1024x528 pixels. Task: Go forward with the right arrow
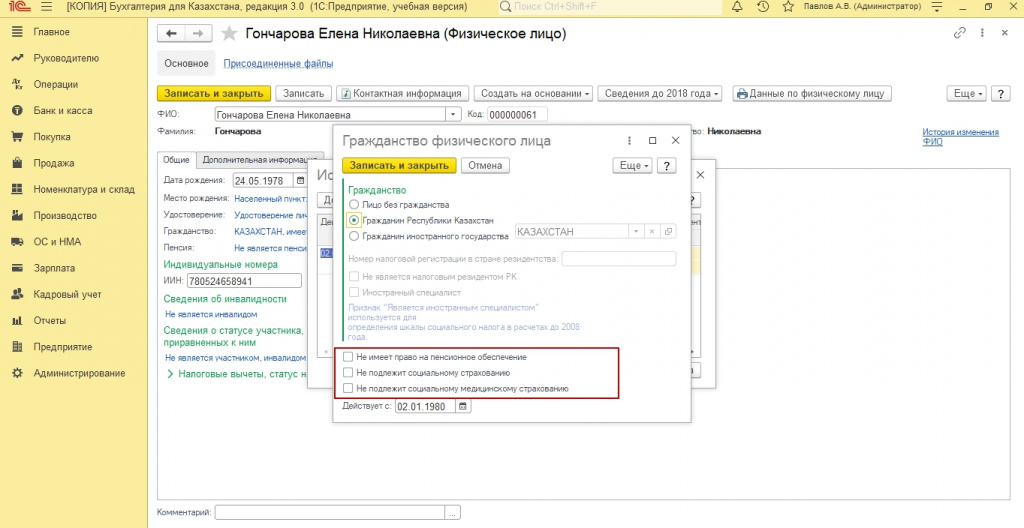[199, 33]
